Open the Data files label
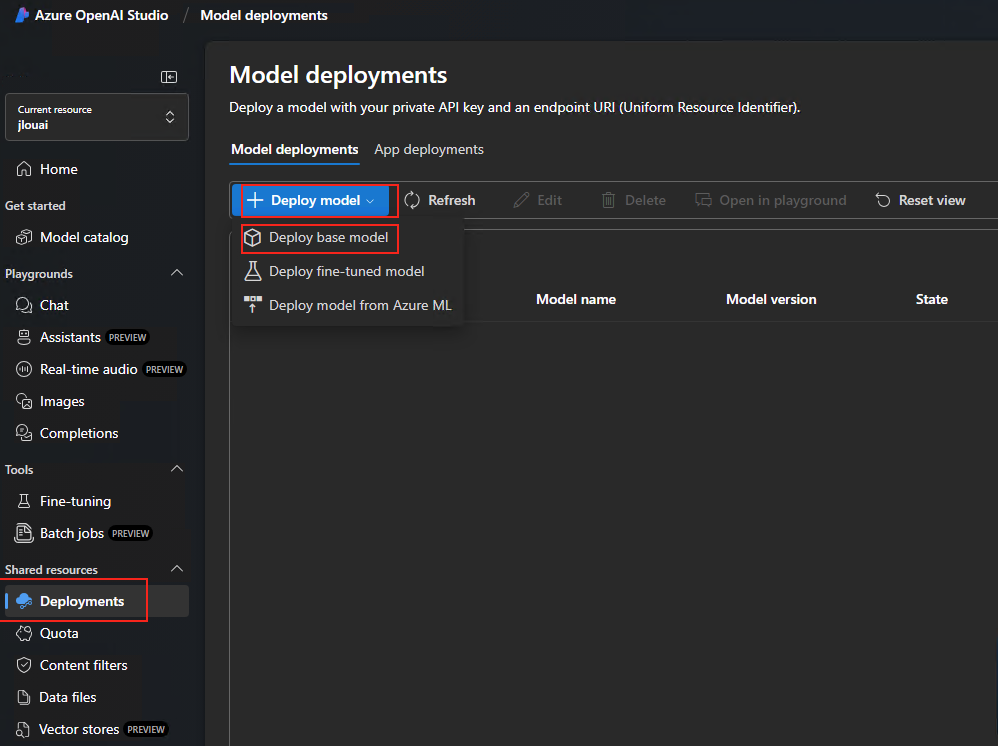 tap(67, 698)
